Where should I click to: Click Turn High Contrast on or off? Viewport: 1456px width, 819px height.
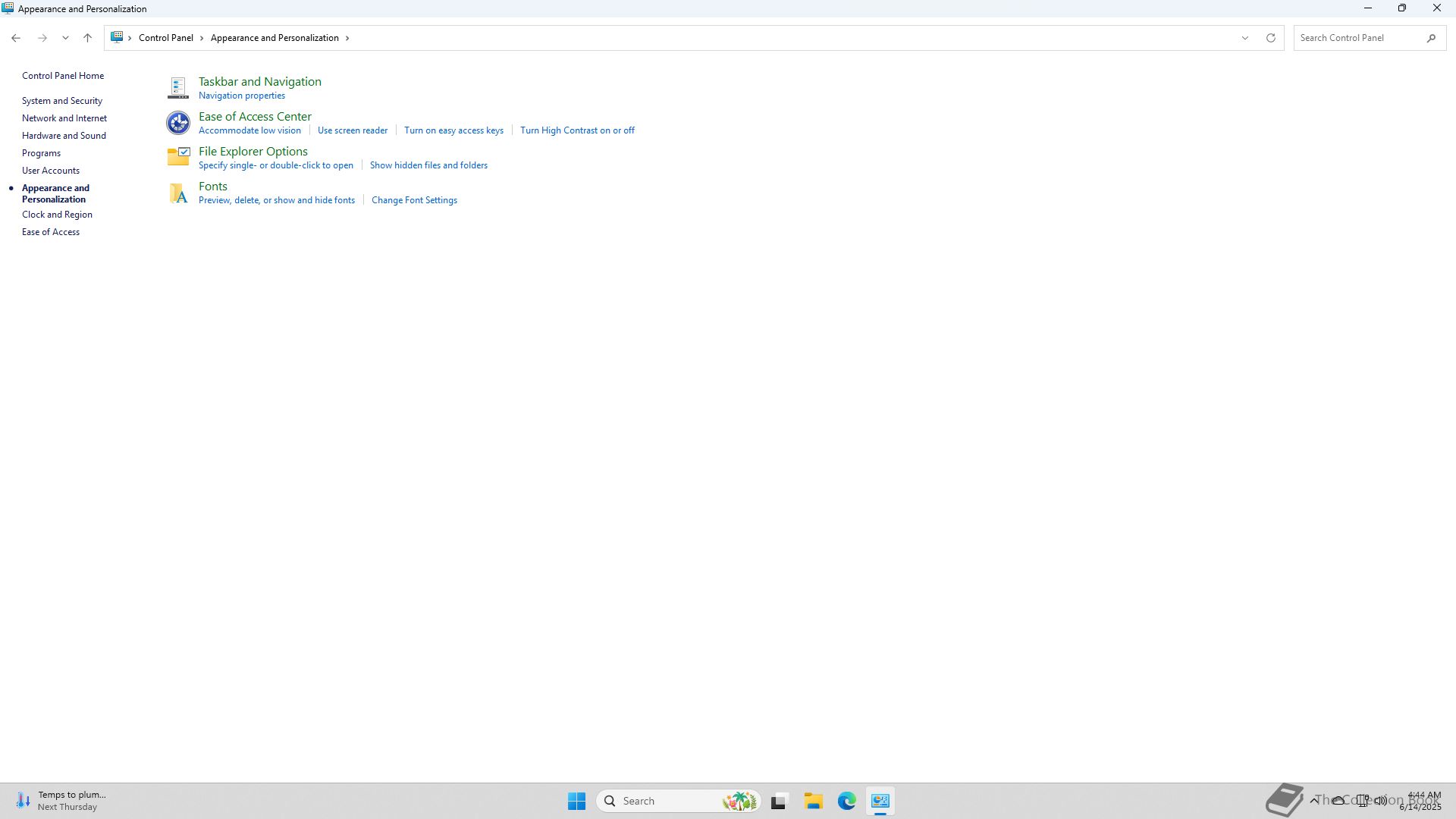[577, 130]
